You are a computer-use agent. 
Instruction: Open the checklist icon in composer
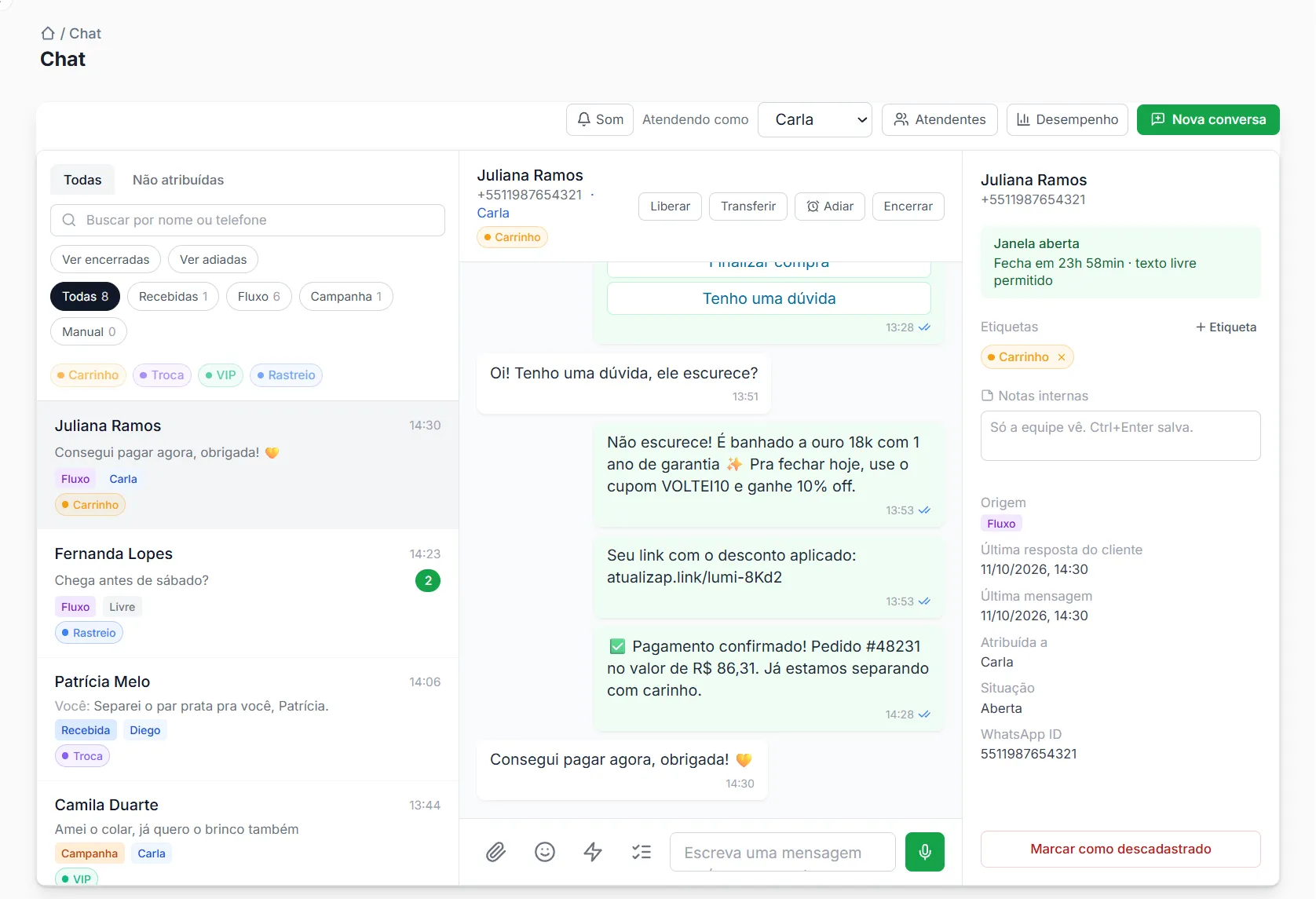pyautogui.click(x=642, y=852)
